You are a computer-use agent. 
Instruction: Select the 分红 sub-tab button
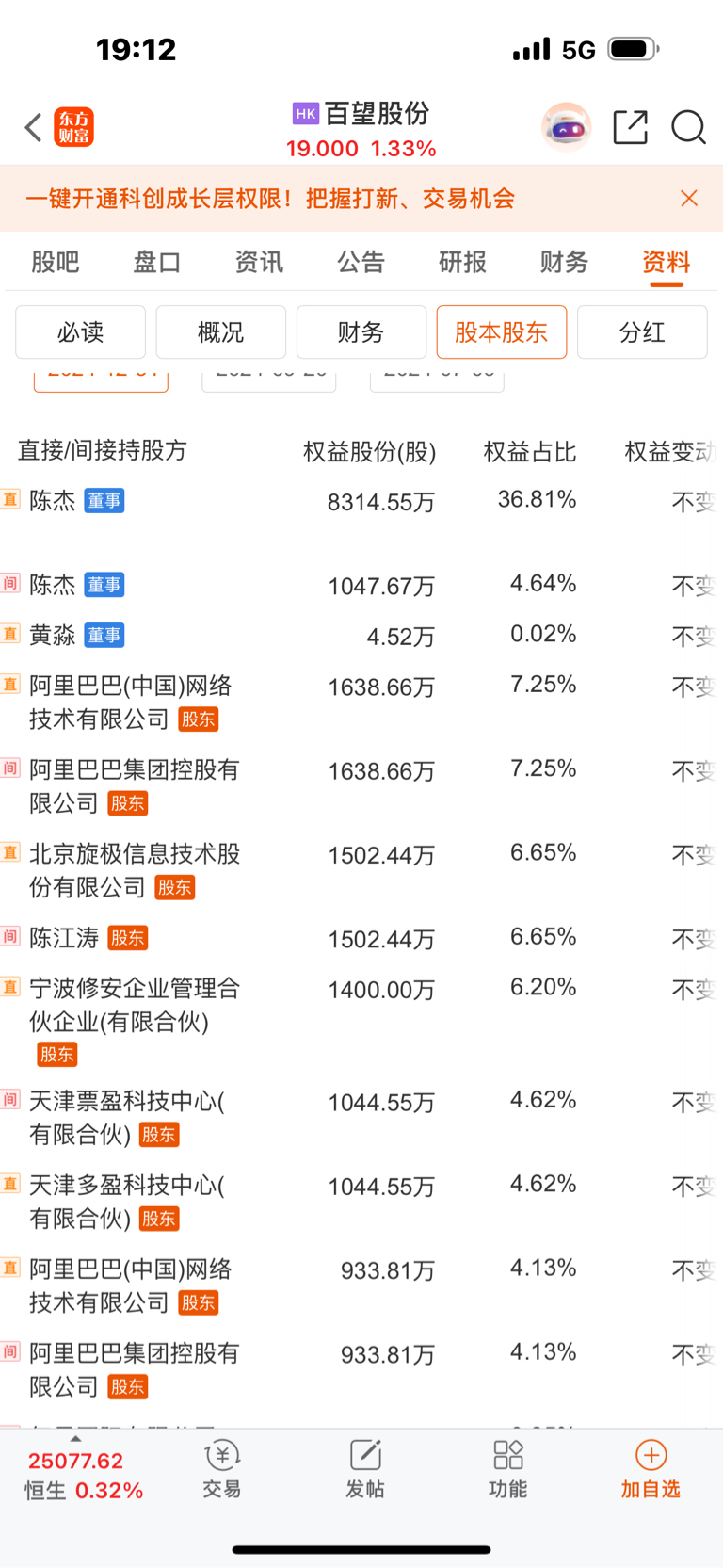pos(642,331)
